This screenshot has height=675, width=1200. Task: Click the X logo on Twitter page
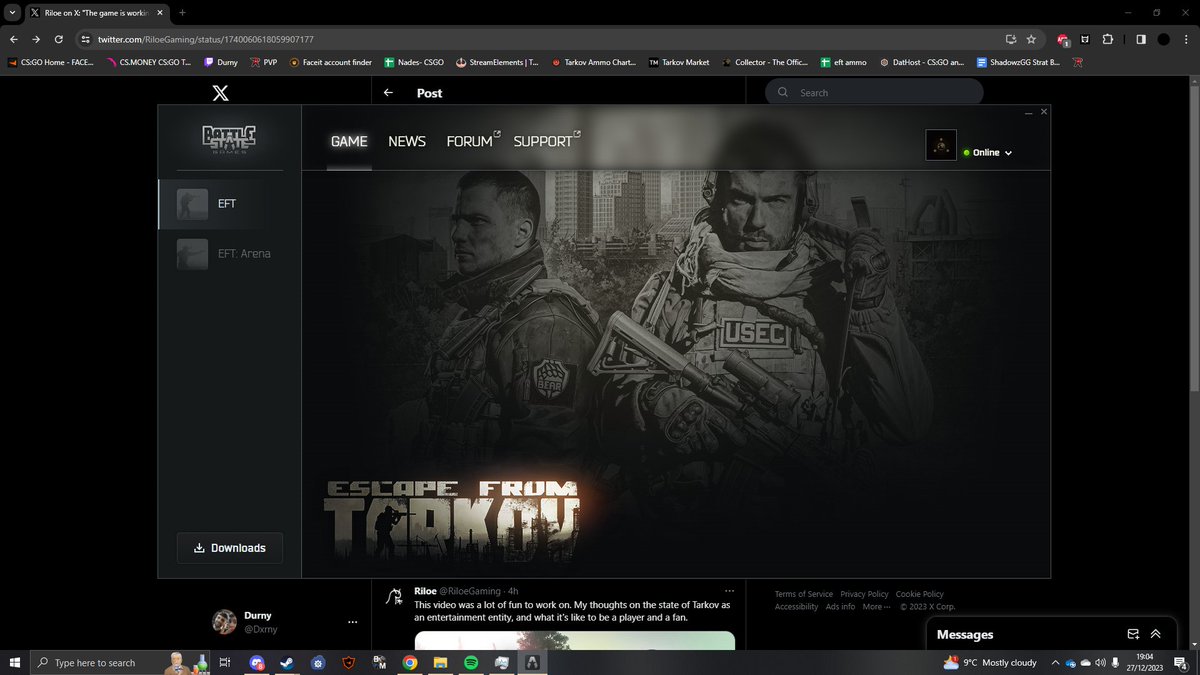[220, 93]
